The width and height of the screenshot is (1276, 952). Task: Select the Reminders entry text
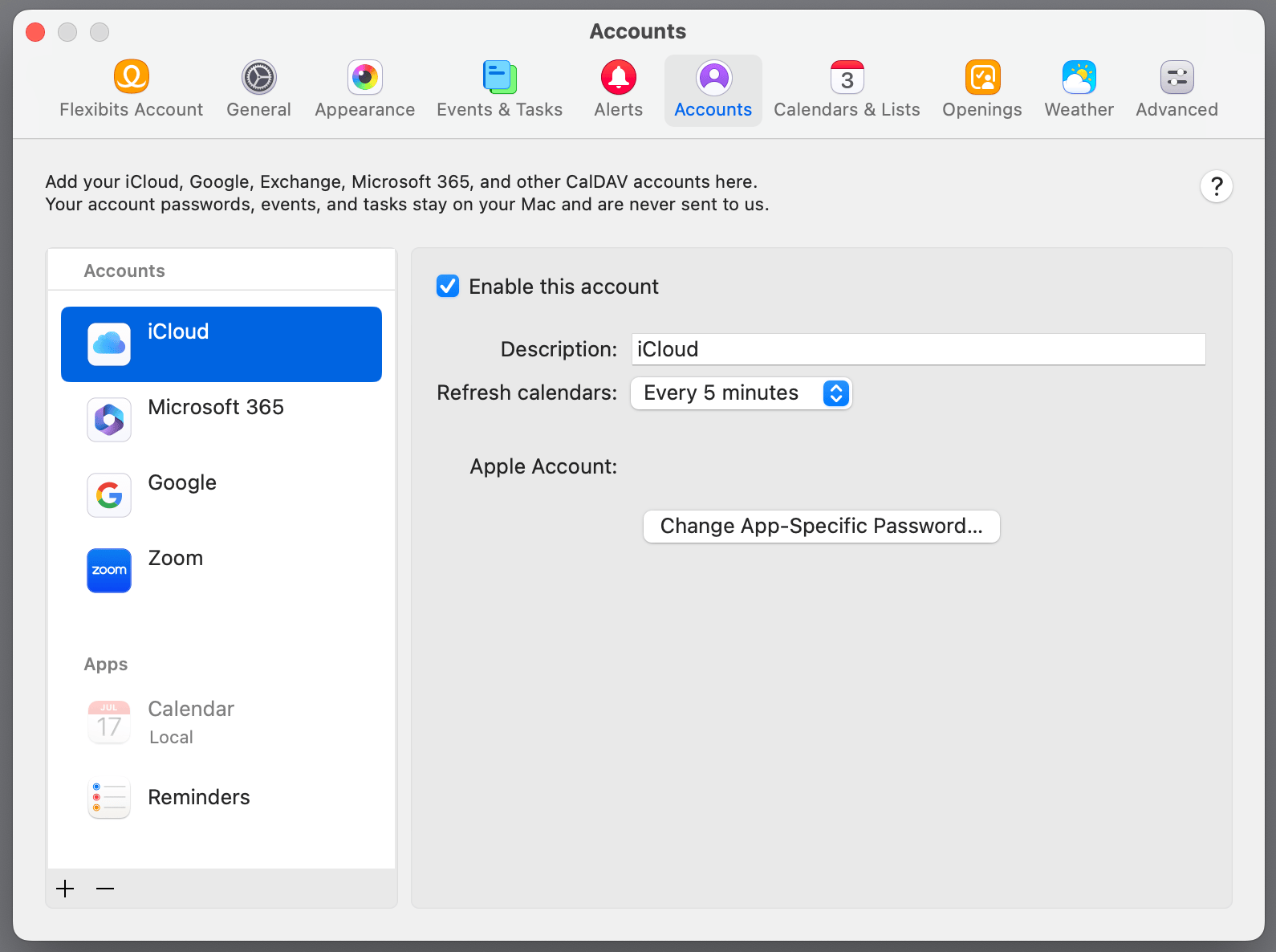199,797
